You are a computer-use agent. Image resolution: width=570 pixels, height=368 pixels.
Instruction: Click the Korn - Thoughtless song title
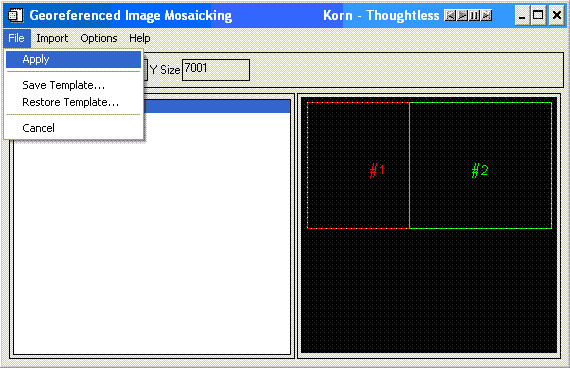pos(381,15)
